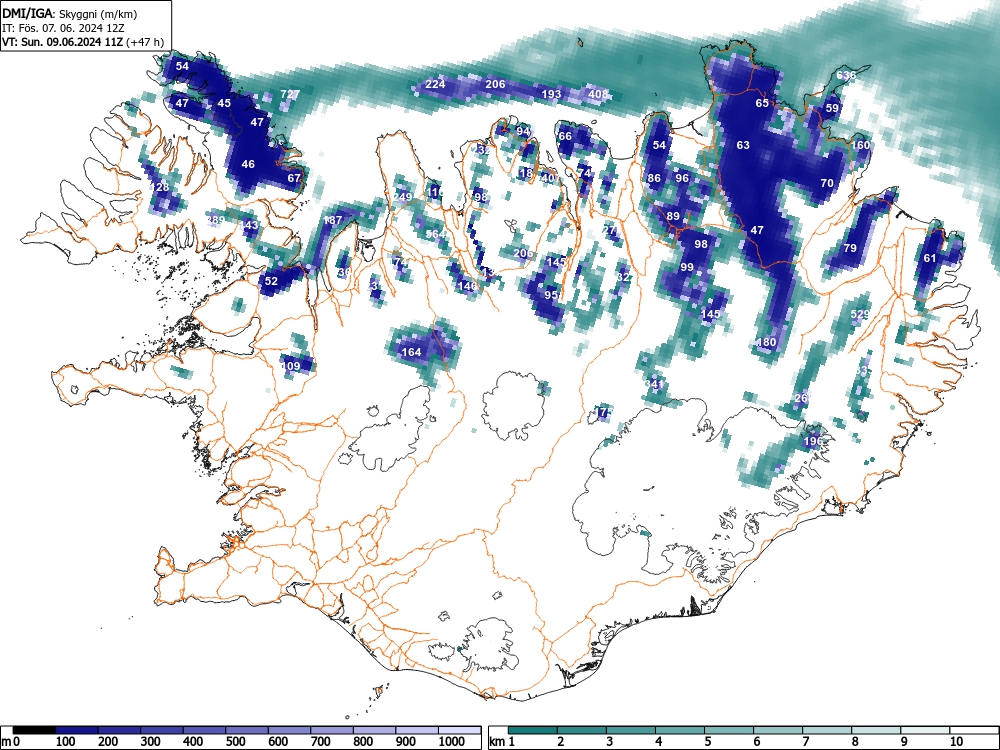Click the visibility value '727' on the map

pos(290,94)
